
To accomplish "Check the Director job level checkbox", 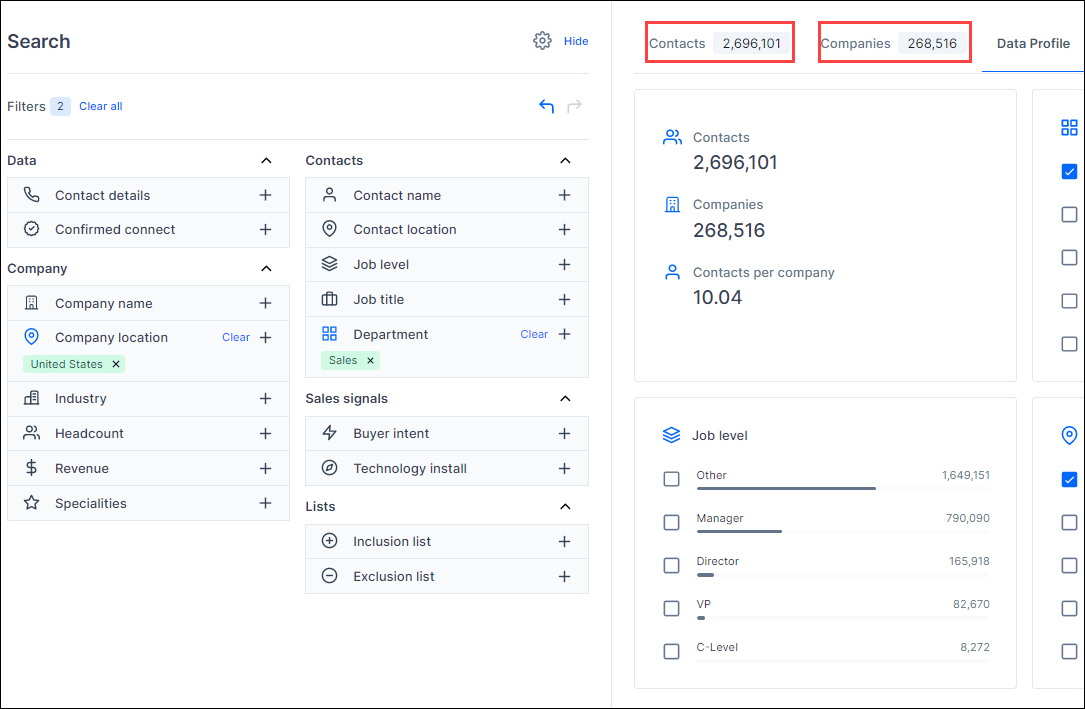I will coord(671,565).
